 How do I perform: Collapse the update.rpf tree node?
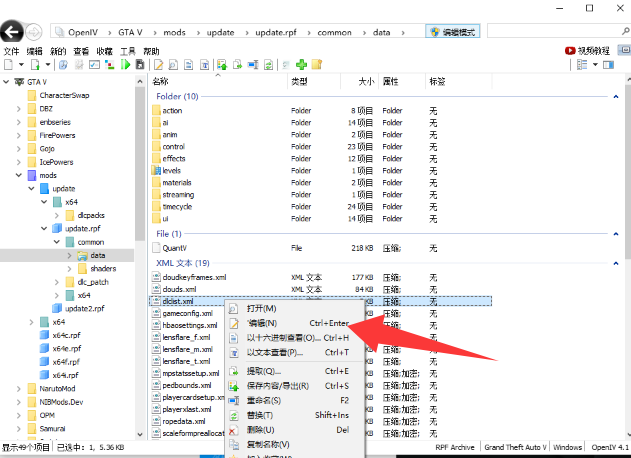[44, 228]
